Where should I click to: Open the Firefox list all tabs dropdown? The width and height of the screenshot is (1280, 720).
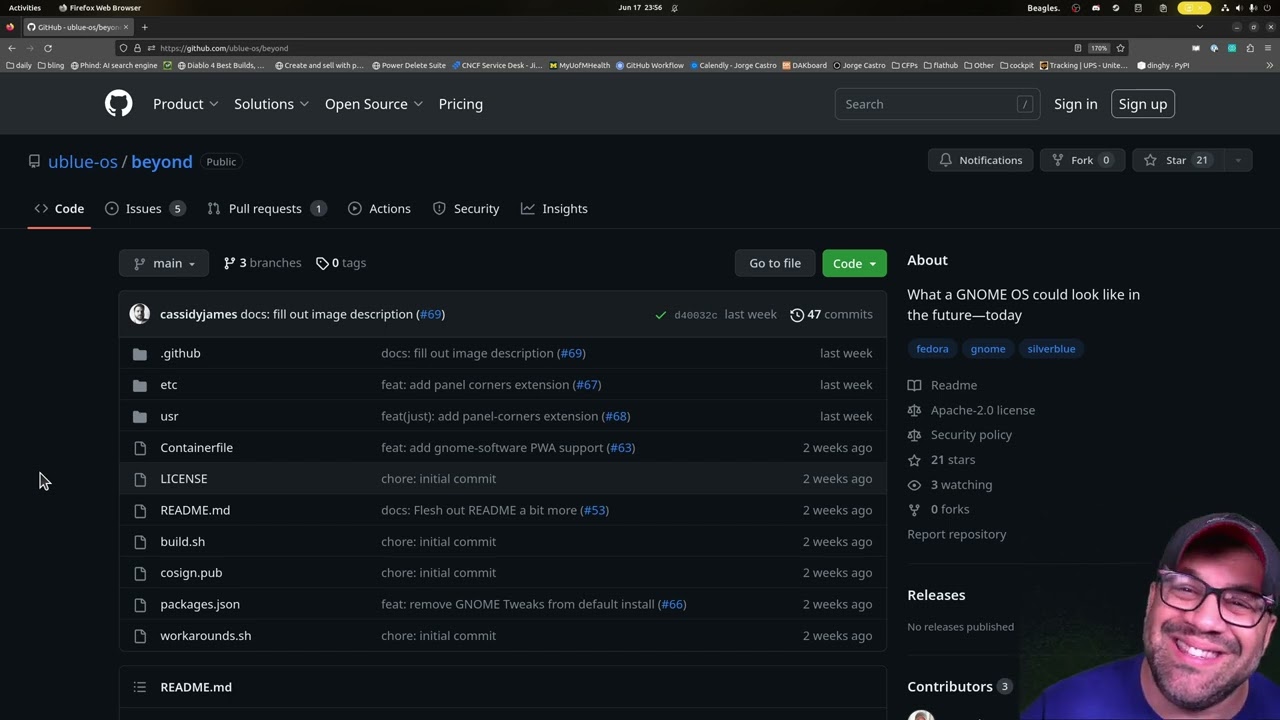pyautogui.click(x=1200, y=27)
